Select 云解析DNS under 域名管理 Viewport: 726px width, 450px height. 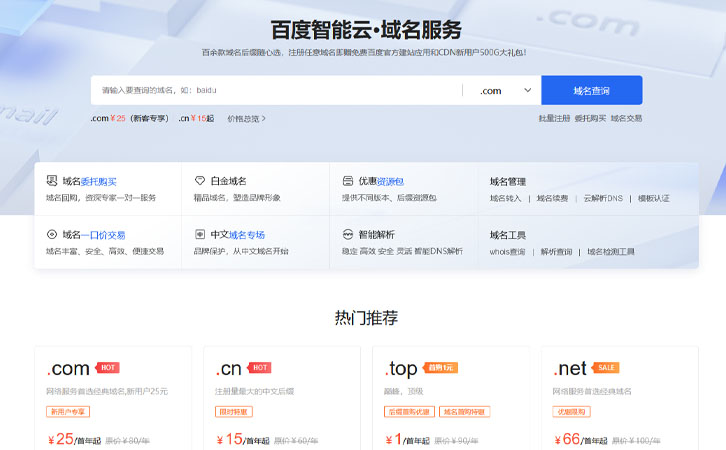pos(603,198)
